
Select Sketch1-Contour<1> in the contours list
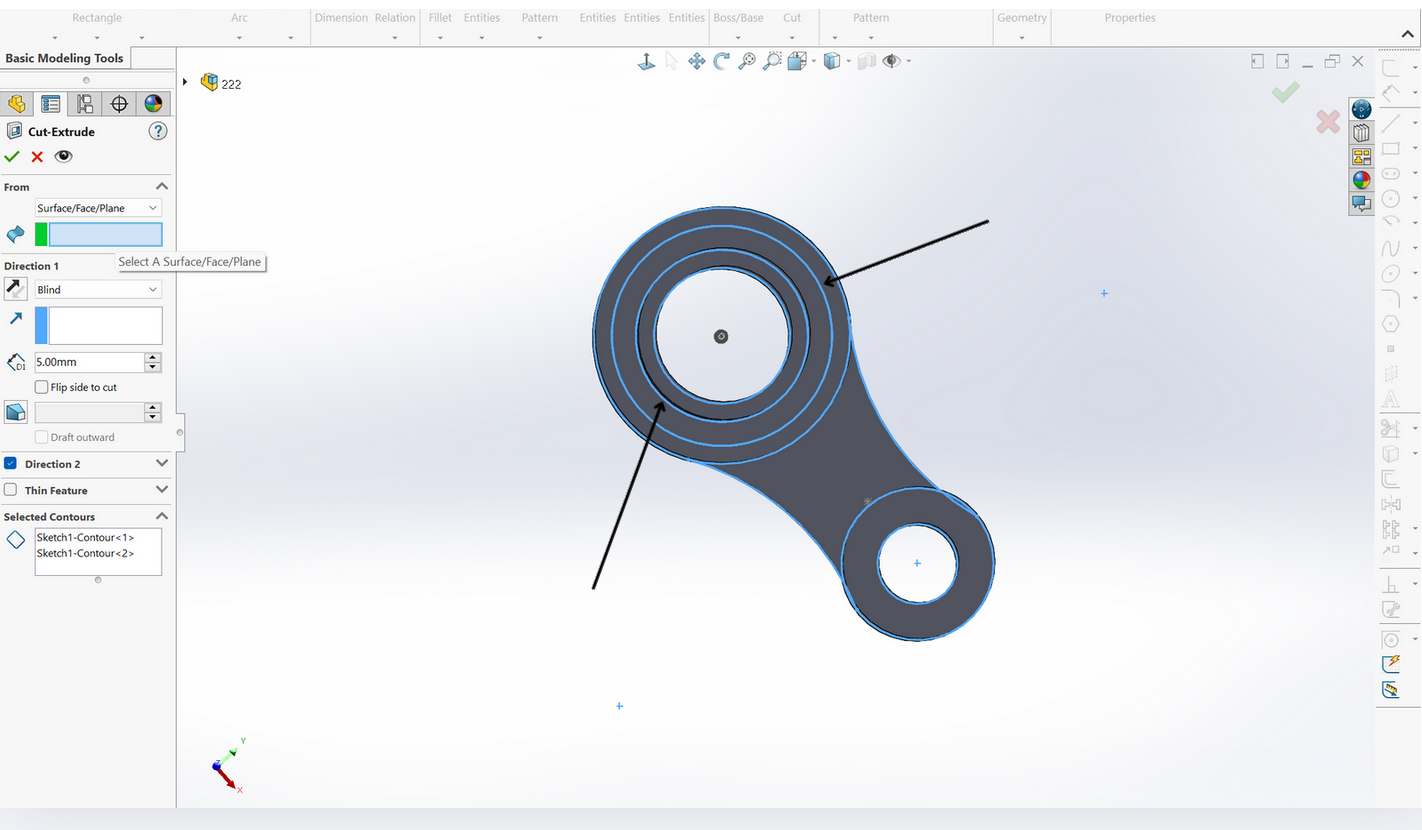pyautogui.click(x=85, y=538)
